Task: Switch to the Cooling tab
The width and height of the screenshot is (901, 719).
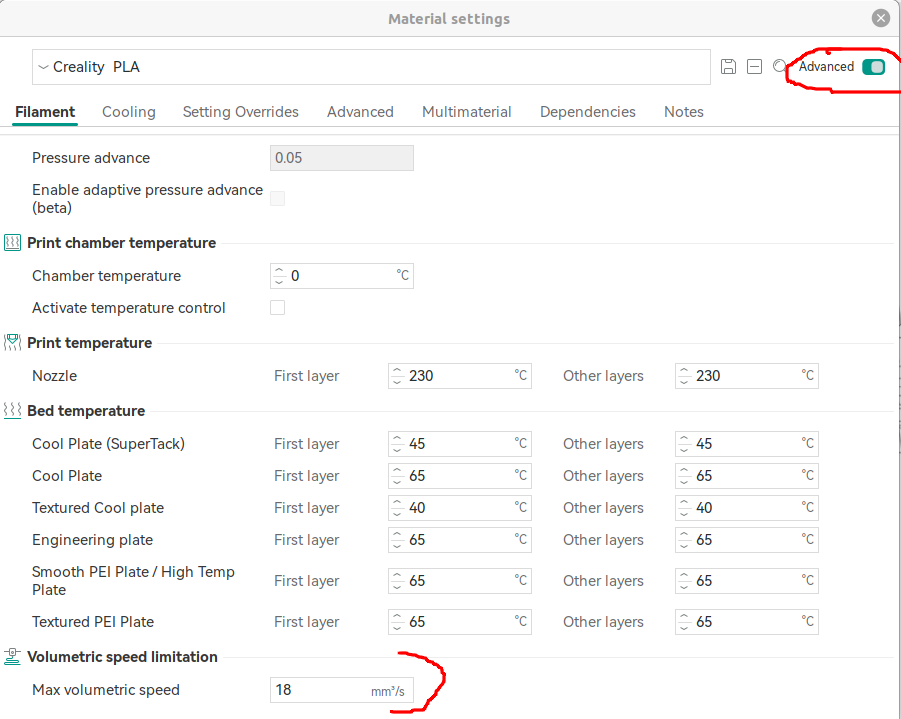Action: pos(129,112)
